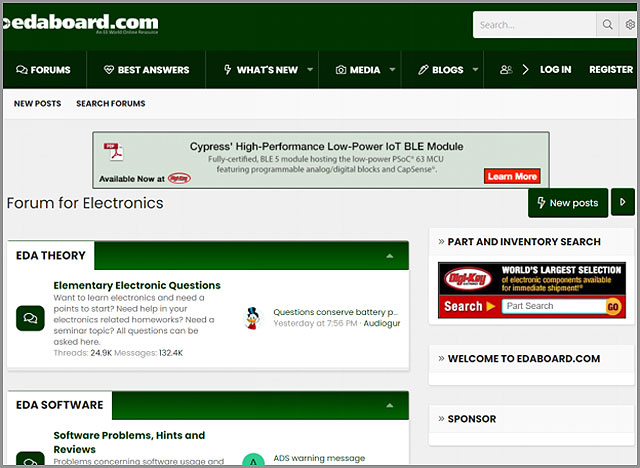Click the arrow button beside New posts
640x468 pixels.
pos(622,202)
